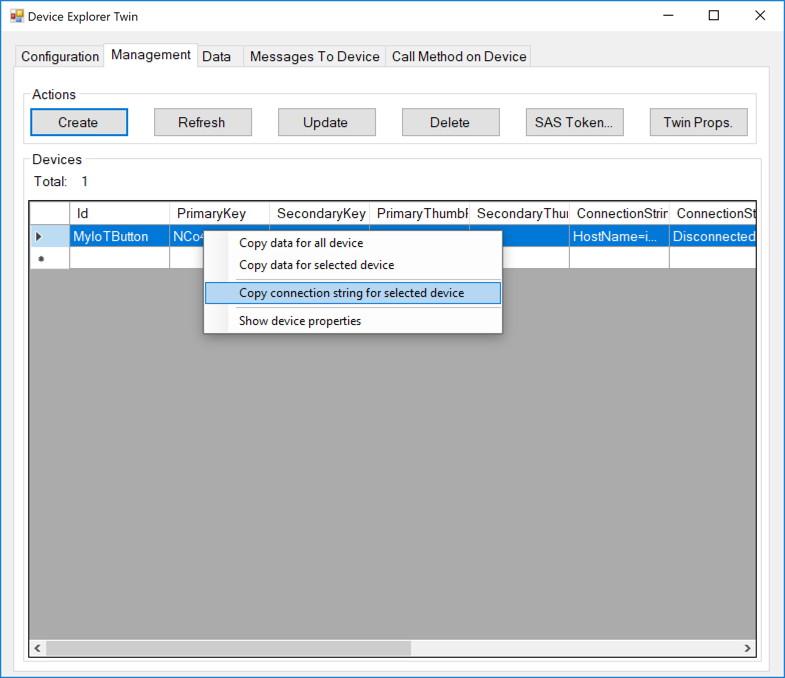Screen dimensions: 785x678
Task: Click the horizontal scrollbar right arrow
Action: pos(747,648)
